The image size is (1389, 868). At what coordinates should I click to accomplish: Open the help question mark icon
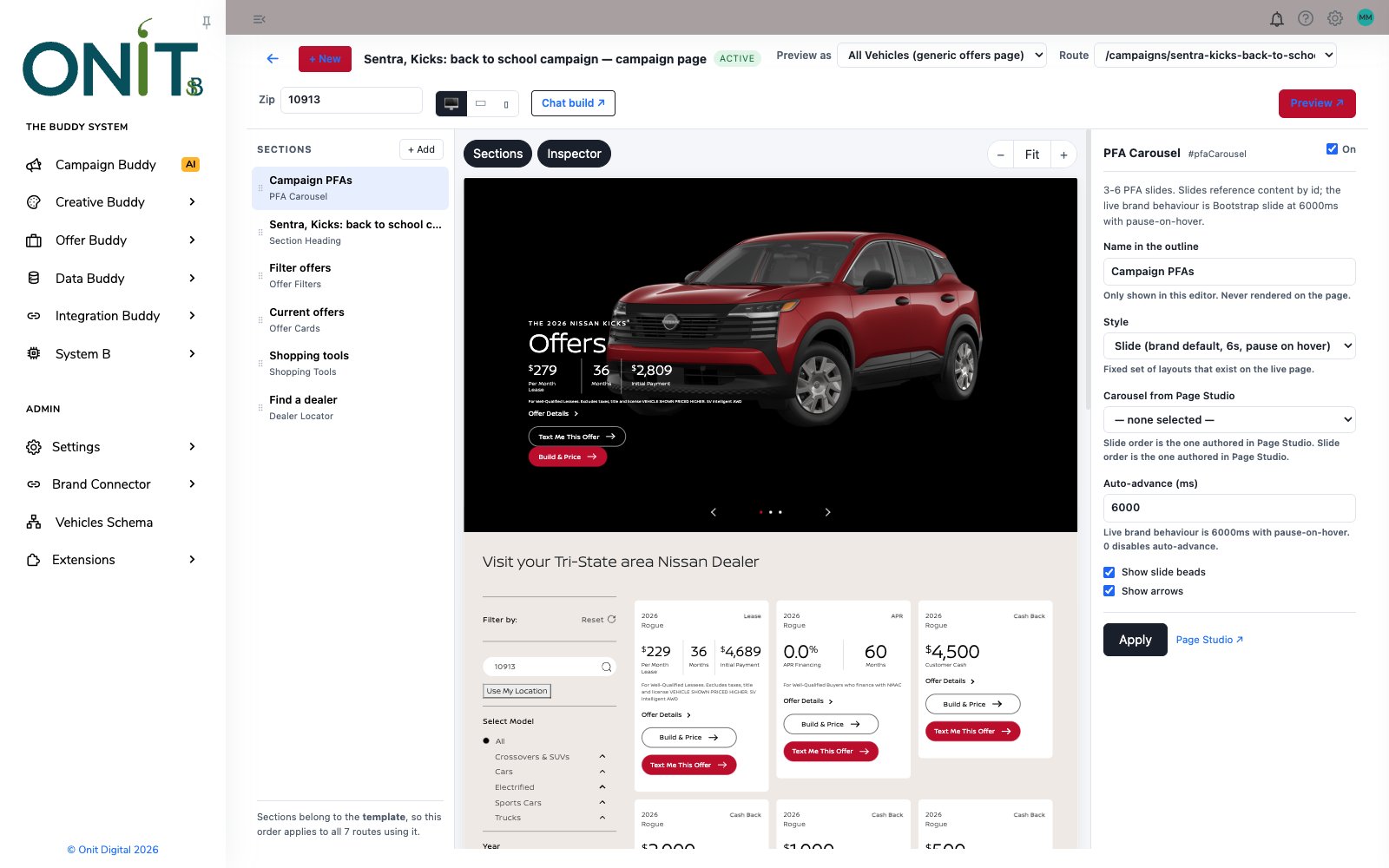1306,18
